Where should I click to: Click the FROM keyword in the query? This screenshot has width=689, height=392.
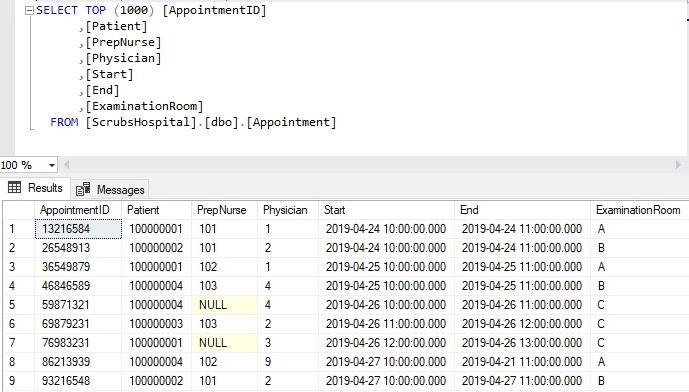point(64,122)
